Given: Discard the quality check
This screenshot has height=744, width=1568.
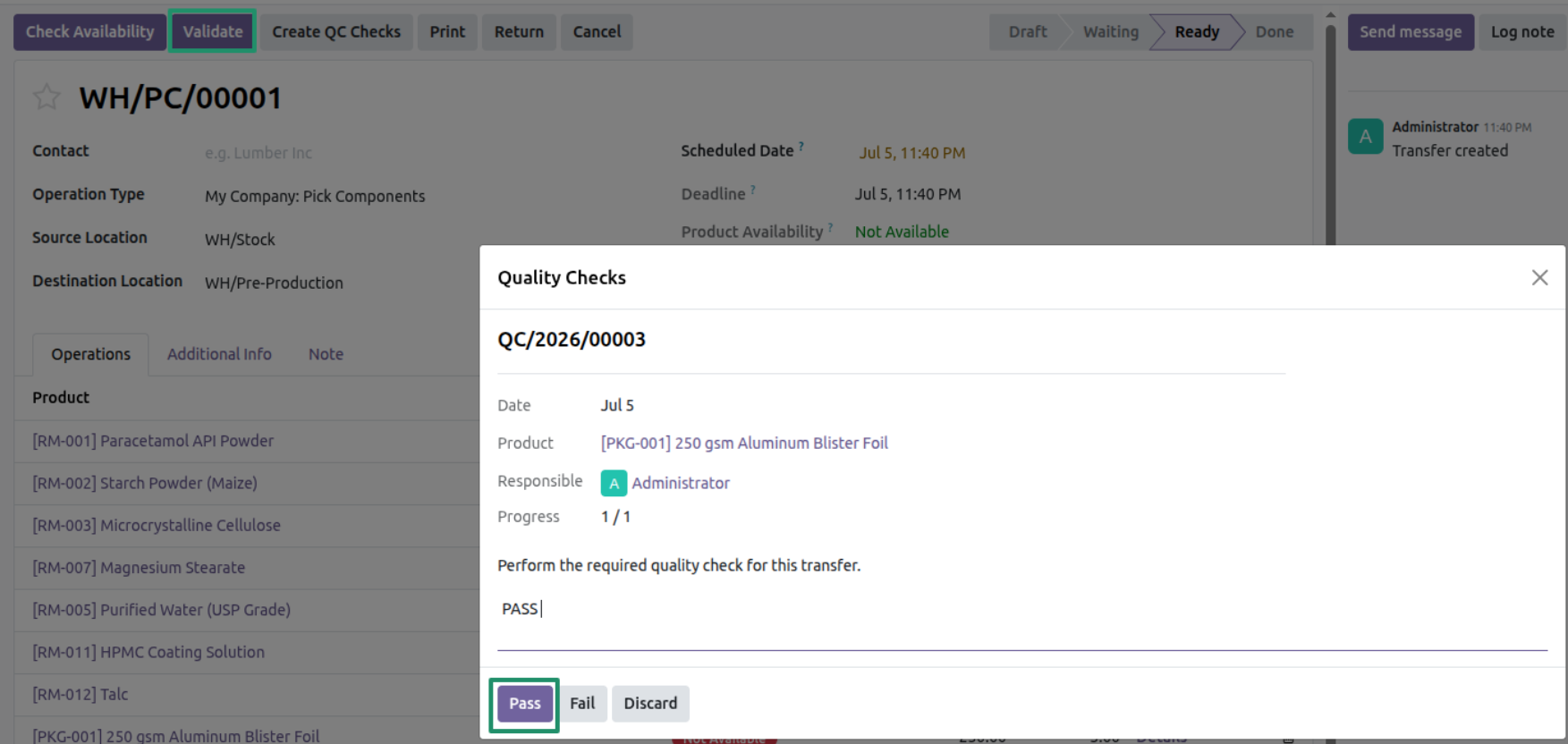Looking at the screenshot, I should [x=650, y=704].
